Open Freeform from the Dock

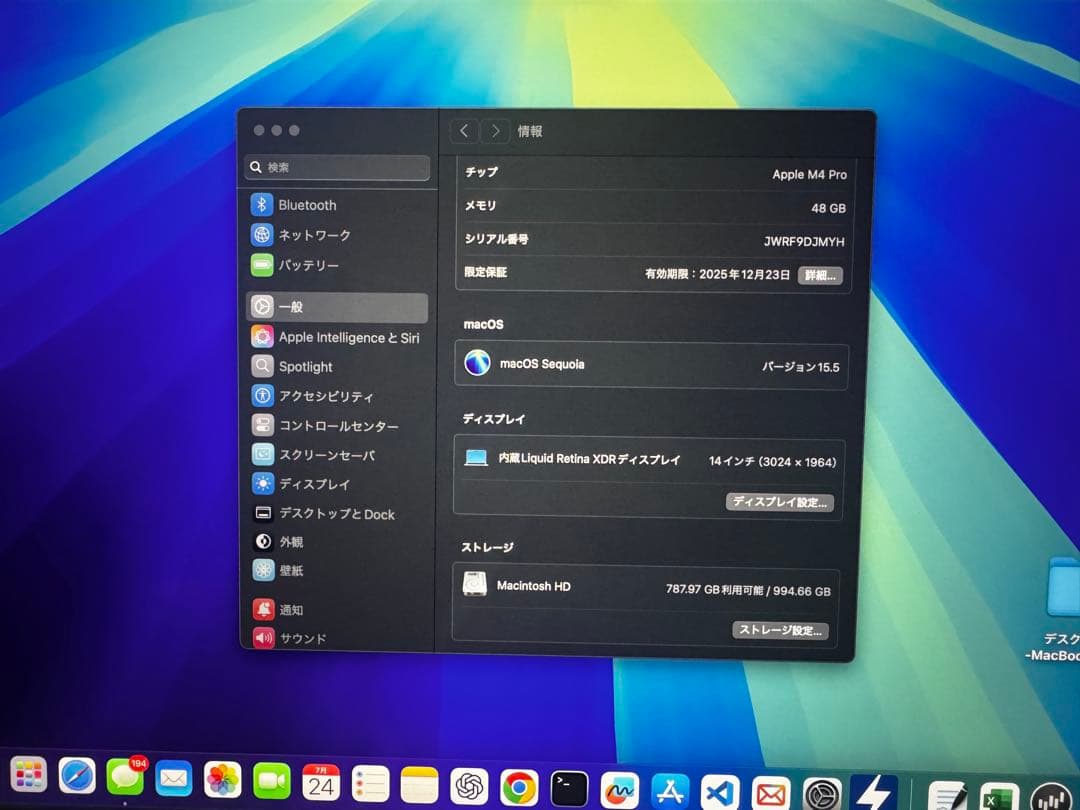[x=620, y=791]
